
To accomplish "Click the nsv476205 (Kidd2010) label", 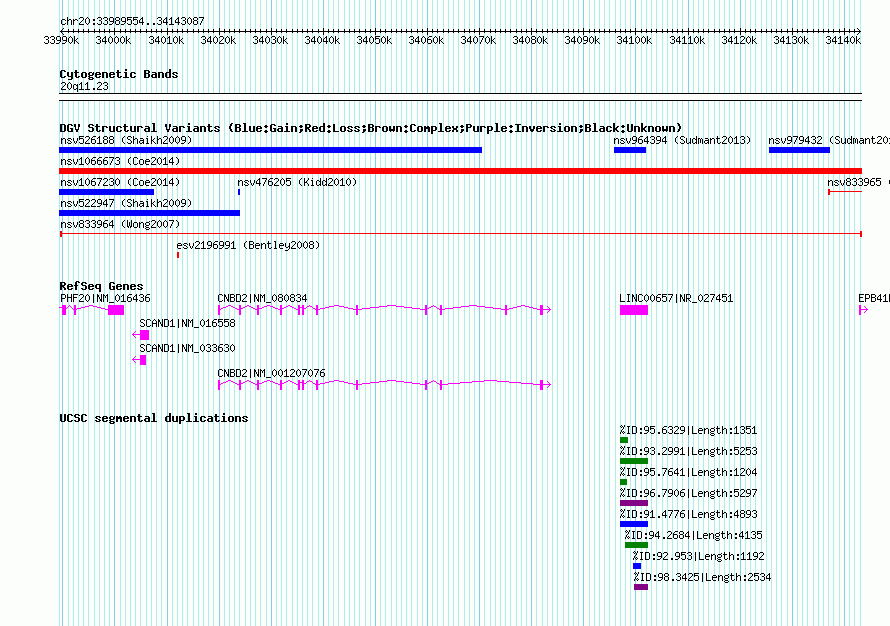I will (297, 182).
